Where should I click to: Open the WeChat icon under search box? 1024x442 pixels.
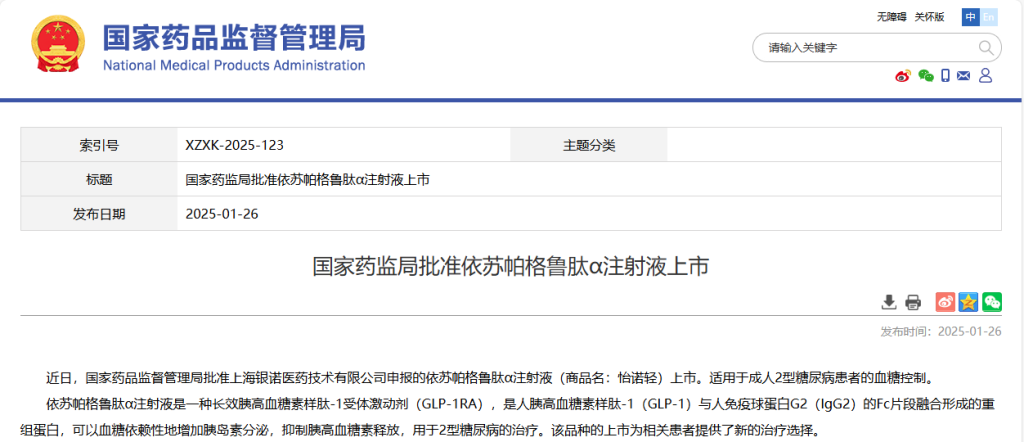pyautogui.click(x=925, y=76)
